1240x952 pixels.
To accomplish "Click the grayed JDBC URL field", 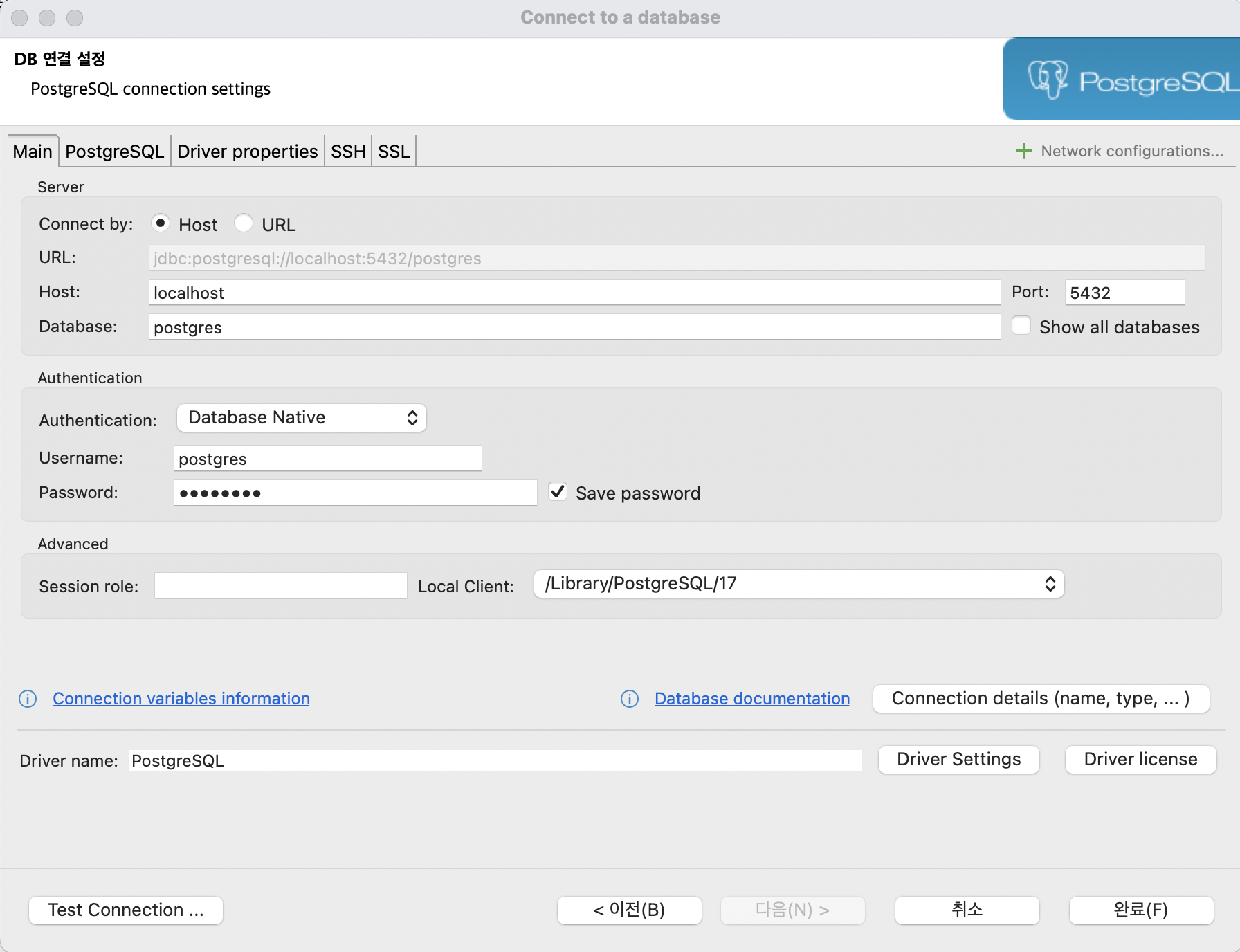I will pyautogui.click(x=677, y=258).
